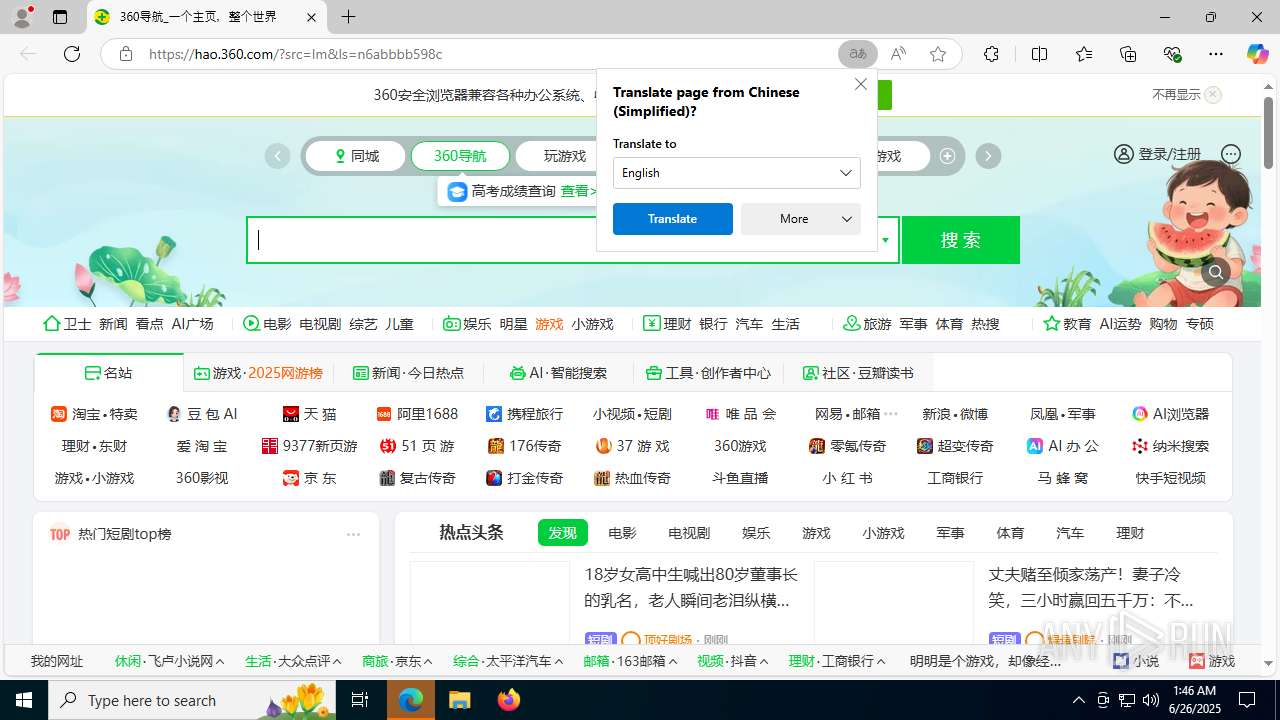Select 发现 tab in 热点头条
The image size is (1280, 720).
point(562,533)
